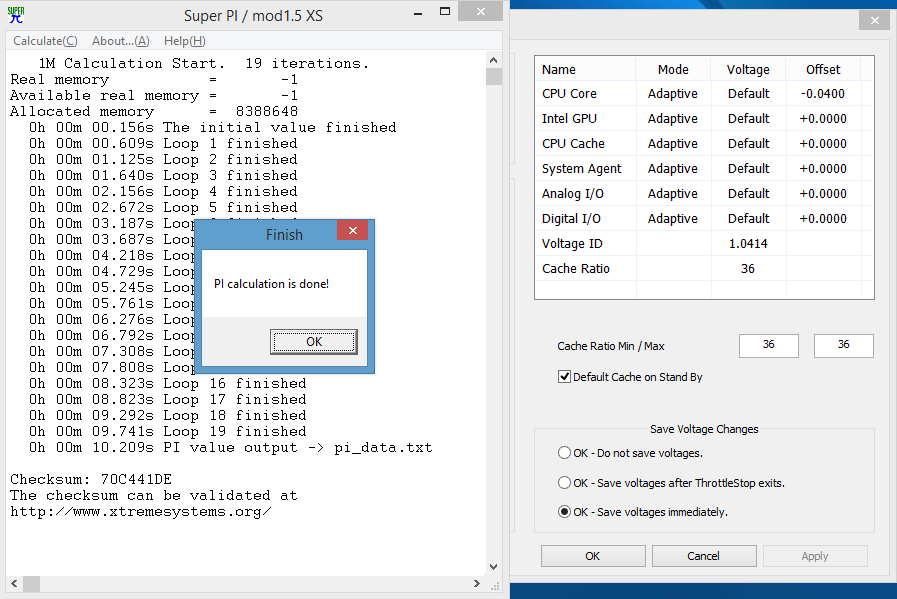Viewport: 897px width, 599px height.
Task: Maximize the Super PI window
Action: tap(444, 11)
